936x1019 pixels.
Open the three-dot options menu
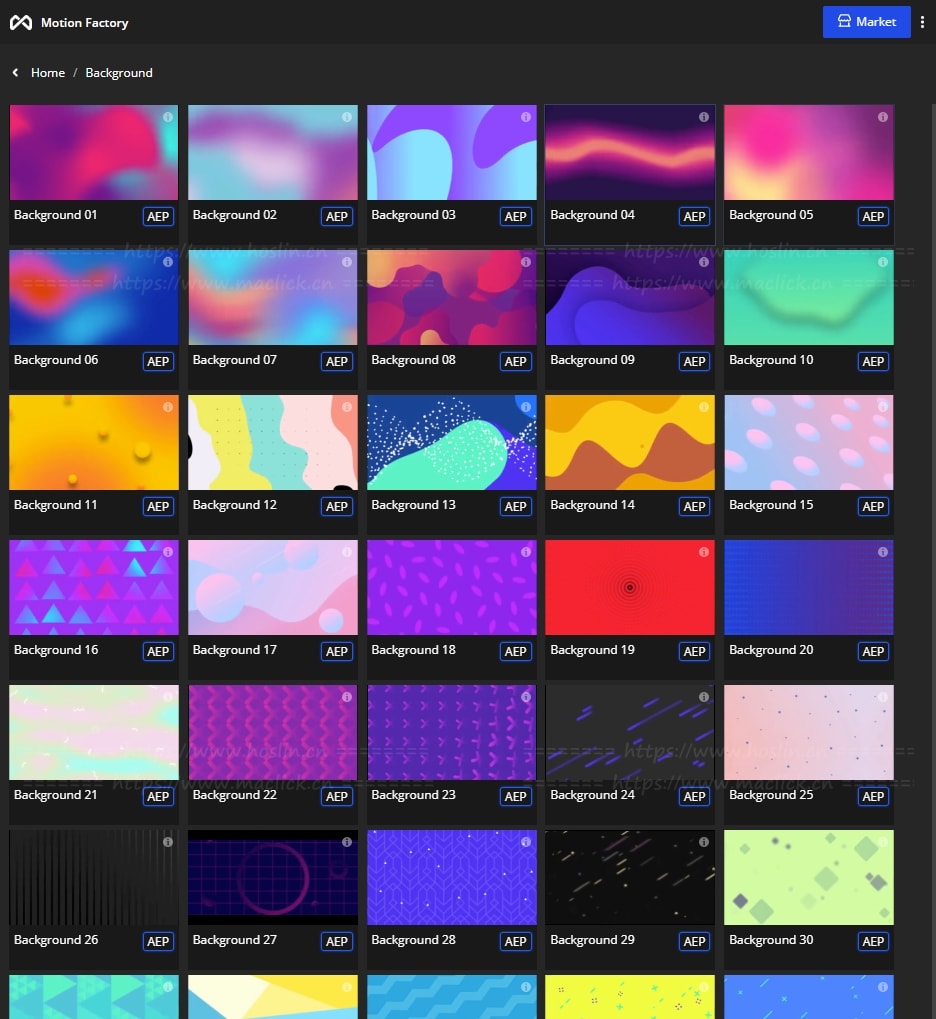point(922,22)
